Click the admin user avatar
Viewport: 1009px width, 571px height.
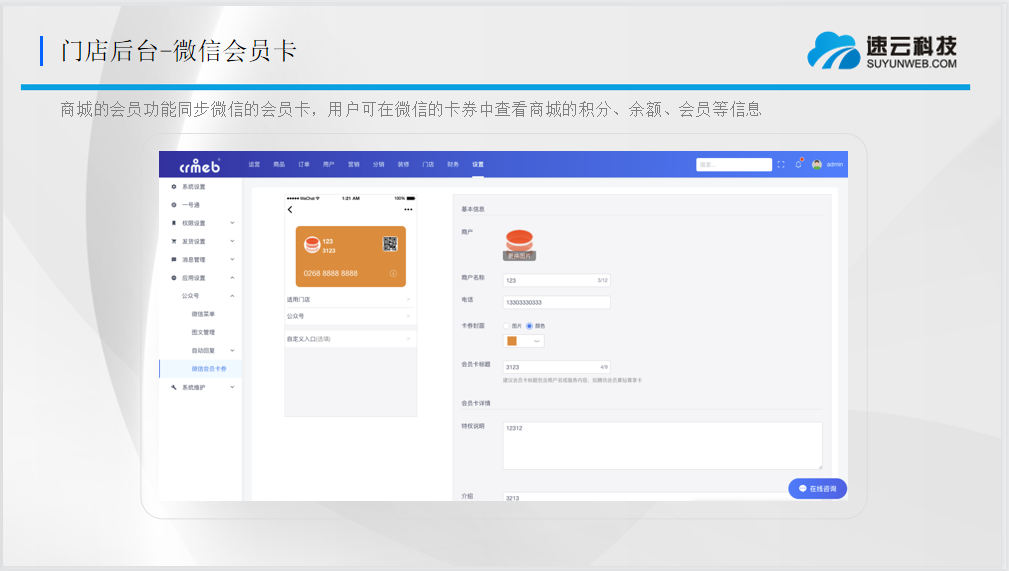(817, 164)
